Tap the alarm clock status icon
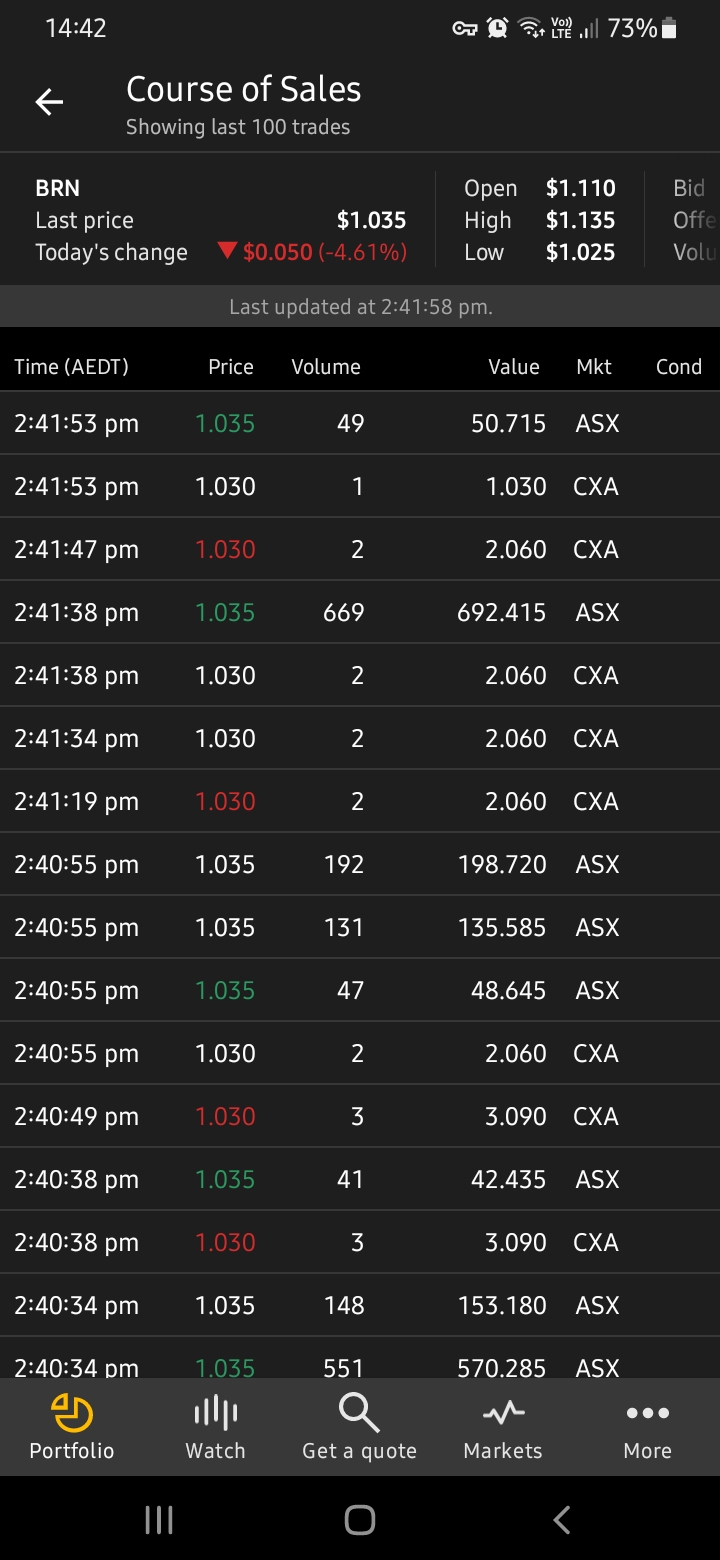 (497, 29)
